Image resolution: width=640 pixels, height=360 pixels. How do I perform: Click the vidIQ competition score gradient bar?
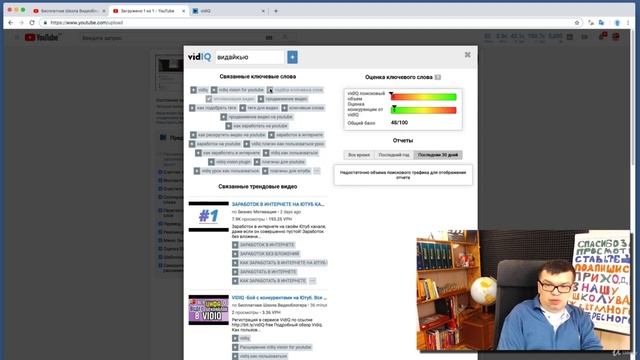423,110
